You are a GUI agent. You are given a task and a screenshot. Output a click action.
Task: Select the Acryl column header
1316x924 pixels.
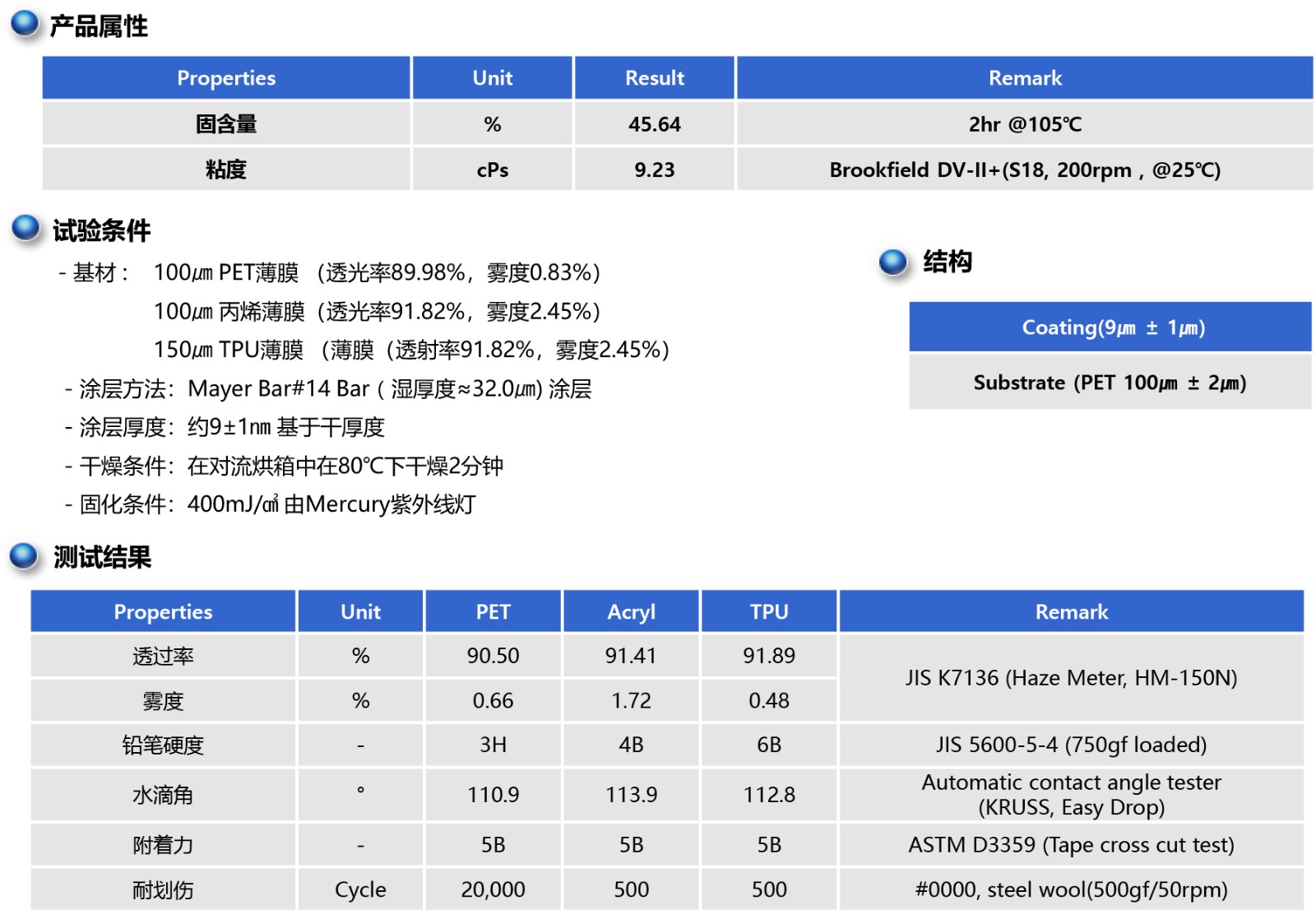[631, 611]
